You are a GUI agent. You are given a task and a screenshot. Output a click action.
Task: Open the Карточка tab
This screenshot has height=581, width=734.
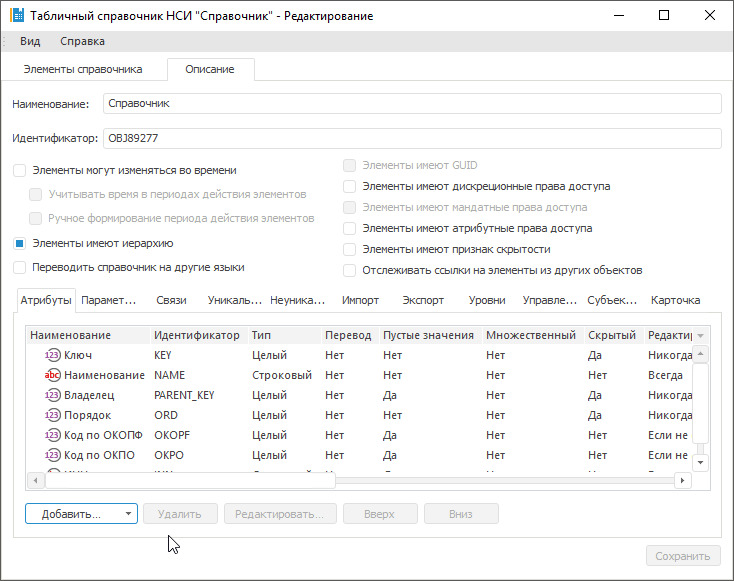[x=675, y=300]
